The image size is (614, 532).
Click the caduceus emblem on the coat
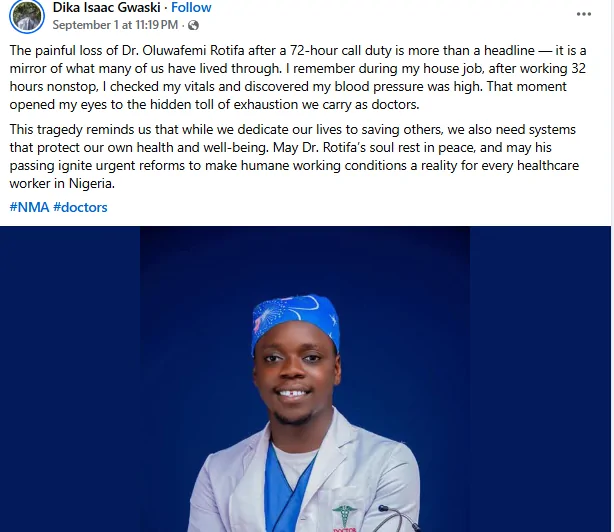pos(344,515)
